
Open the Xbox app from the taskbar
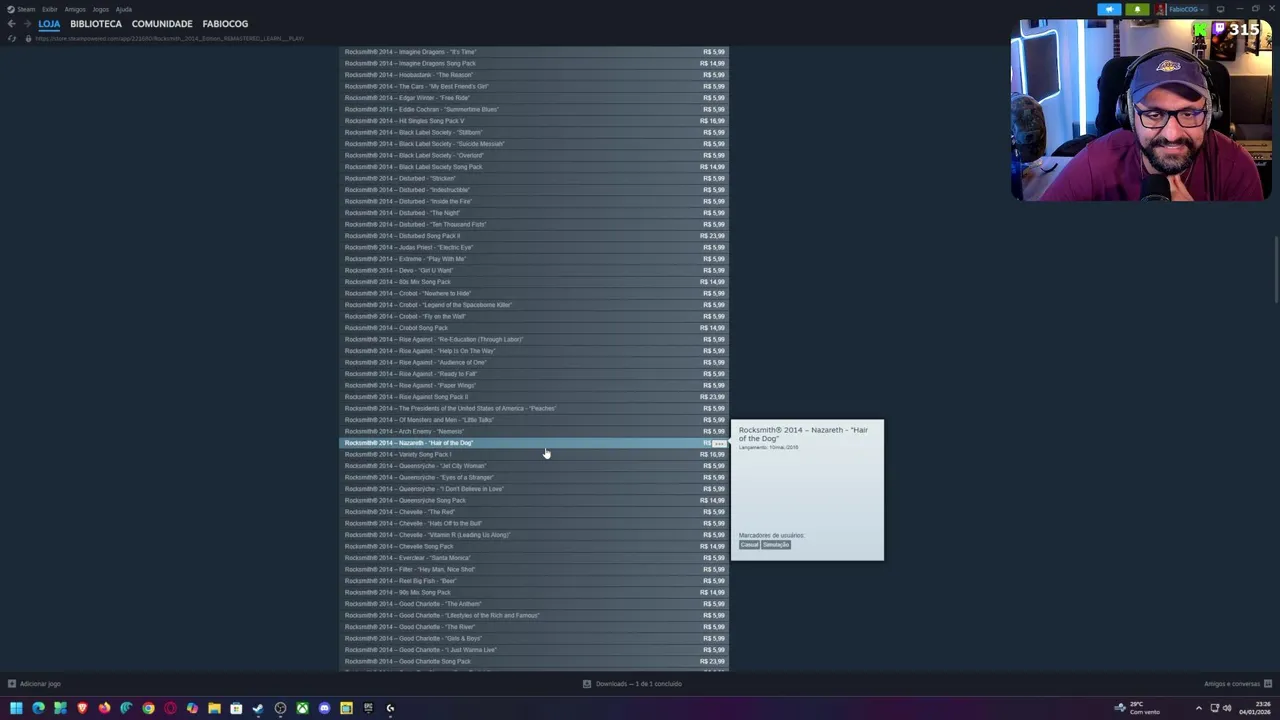[x=302, y=708]
